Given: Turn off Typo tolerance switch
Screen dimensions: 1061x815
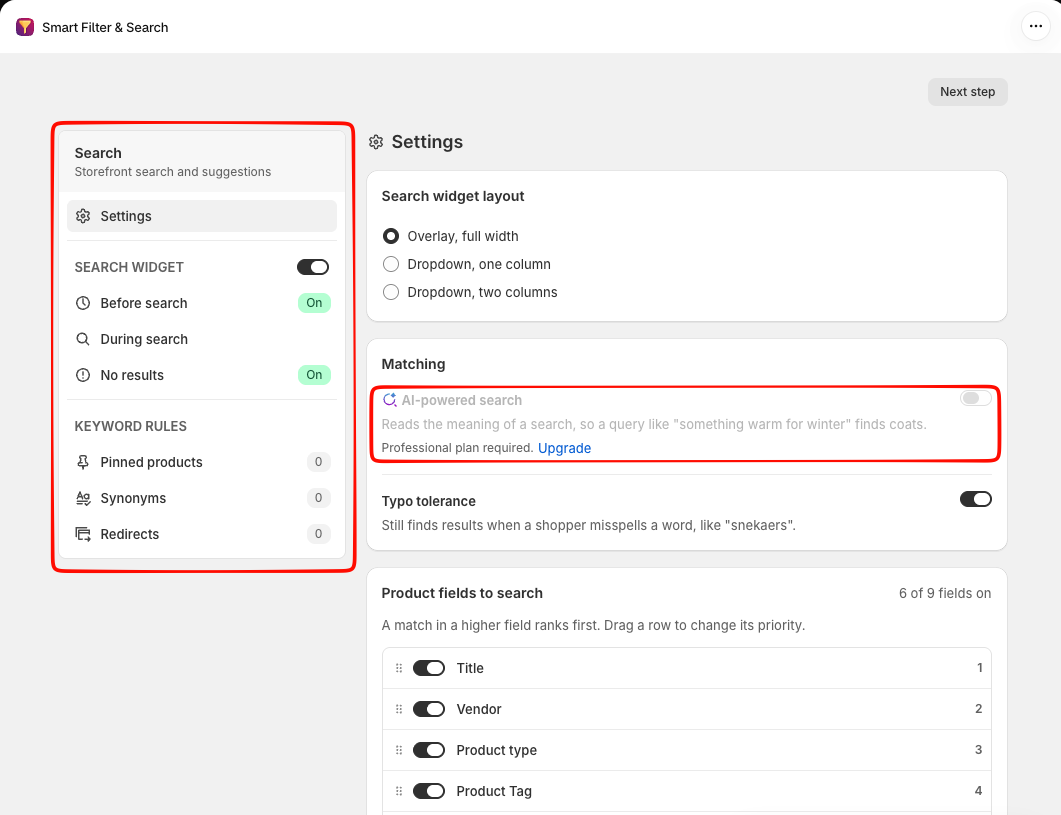Looking at the screenshot, I should (x=976, y=499).
